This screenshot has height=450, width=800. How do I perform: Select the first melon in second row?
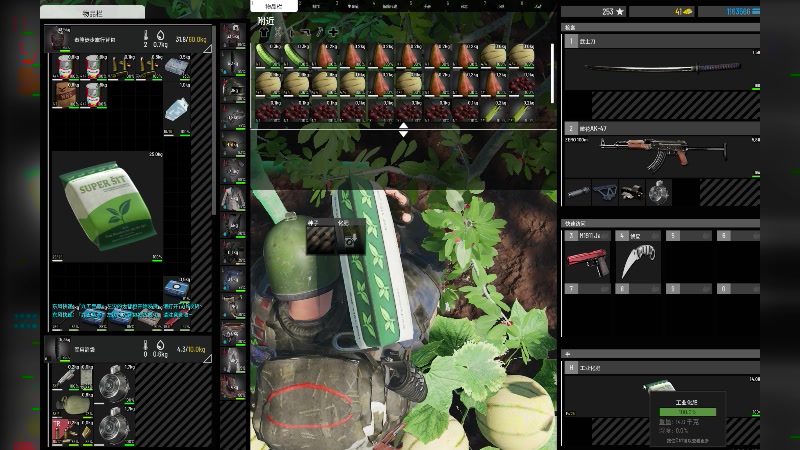click(x=268, y=83)
